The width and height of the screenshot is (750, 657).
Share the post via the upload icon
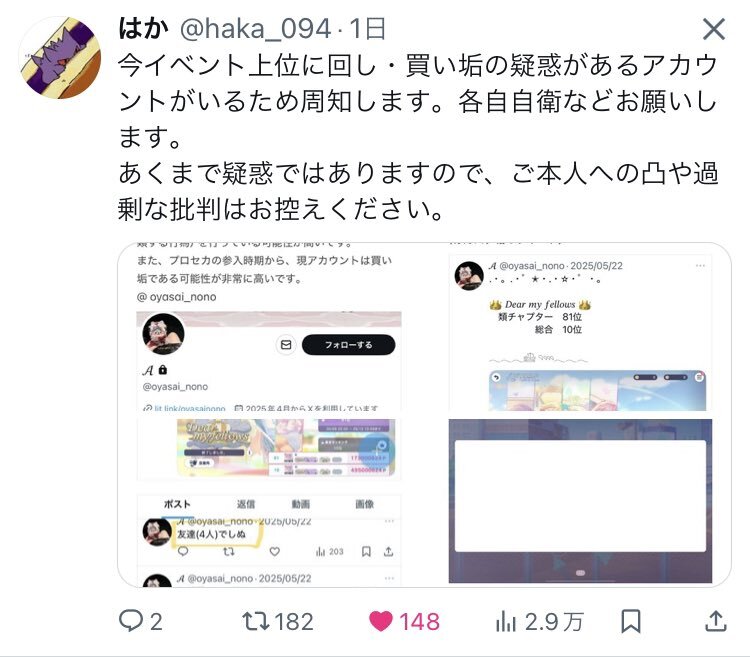click(716, 622)
